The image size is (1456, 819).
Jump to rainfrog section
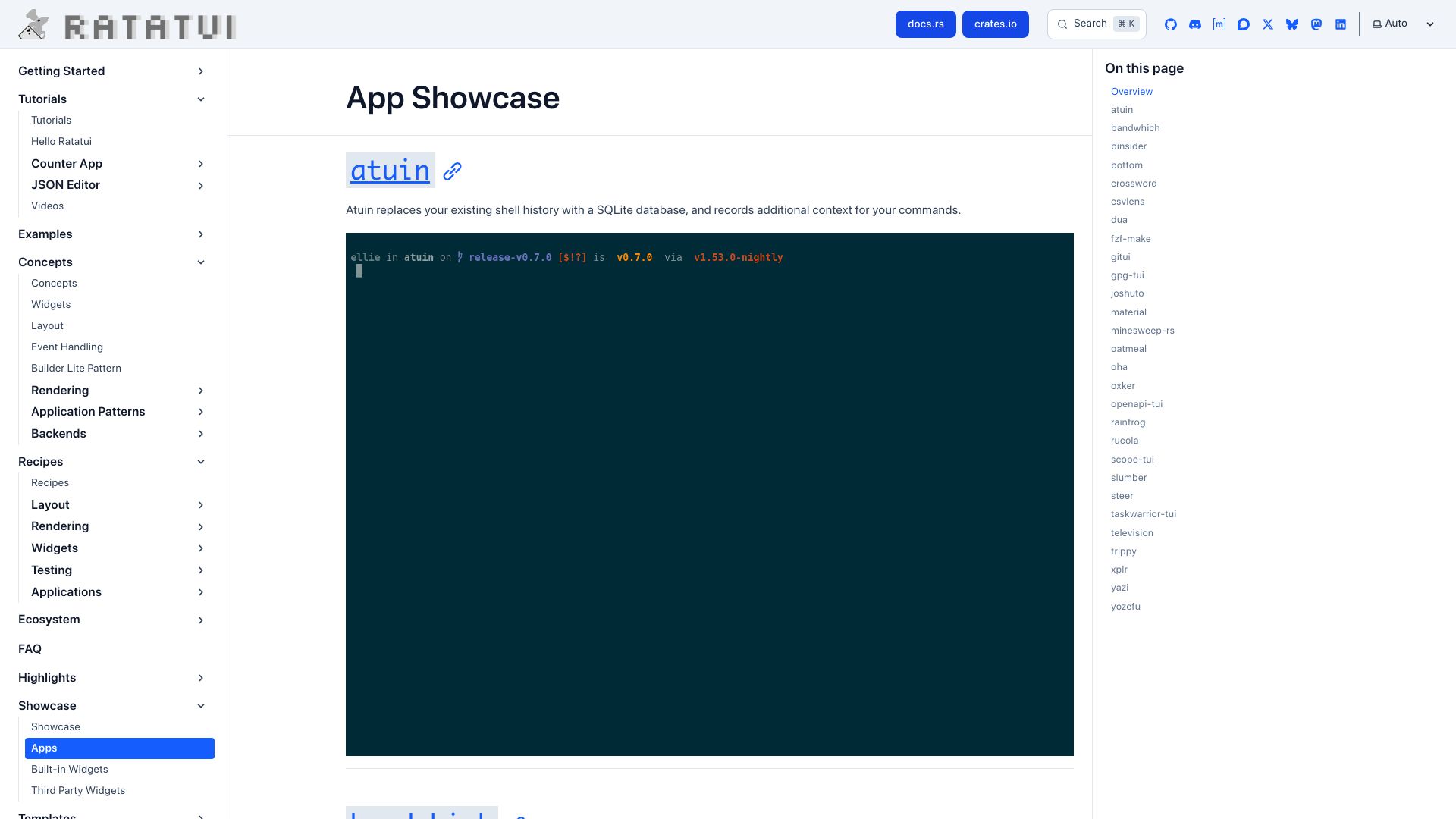(x=1128, y=422)
